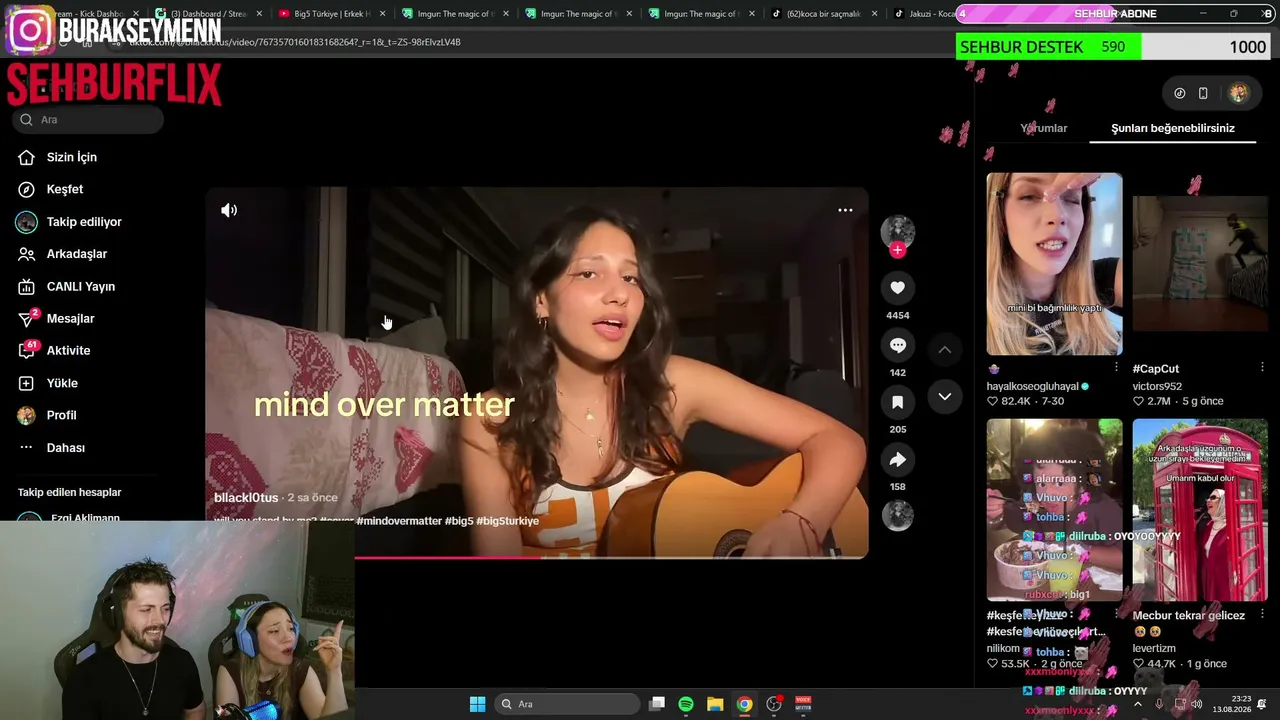Open the hayalkoseogluhayal video thumbnail
The image size is (1280, 720).
tap(1054, 264)
